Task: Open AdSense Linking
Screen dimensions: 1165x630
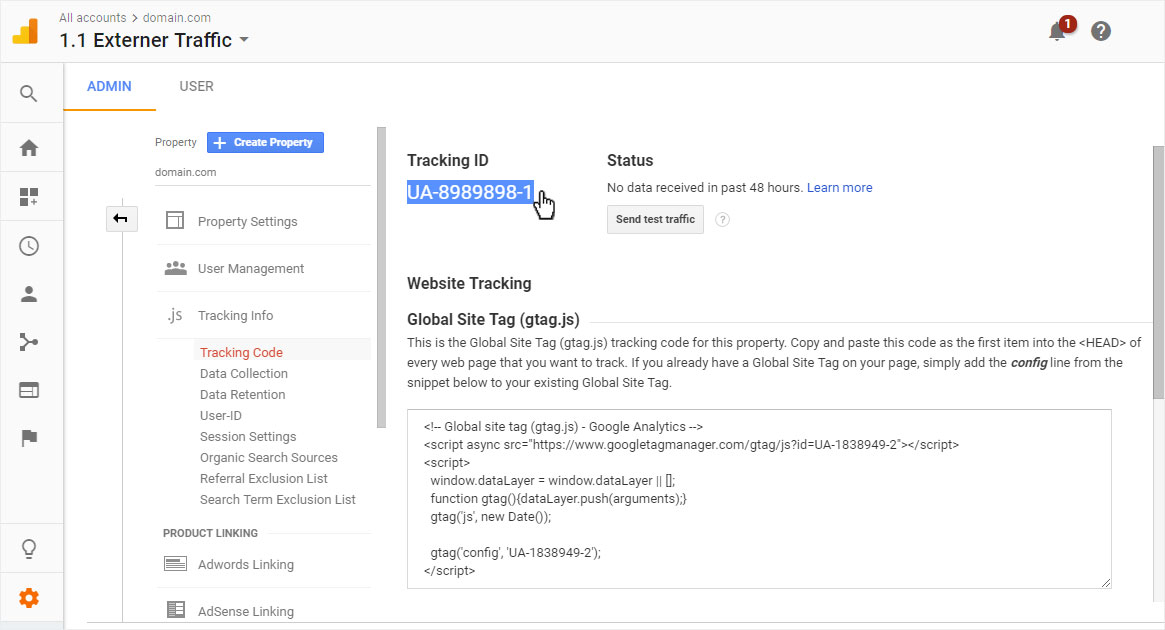Action: tap(246, 611)
